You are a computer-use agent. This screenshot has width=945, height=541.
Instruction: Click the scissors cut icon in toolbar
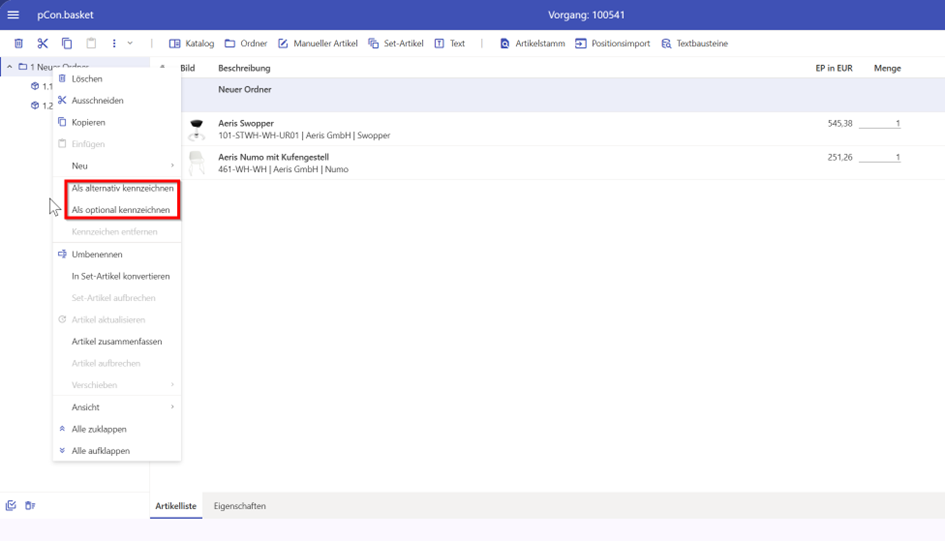click(42, 44)
